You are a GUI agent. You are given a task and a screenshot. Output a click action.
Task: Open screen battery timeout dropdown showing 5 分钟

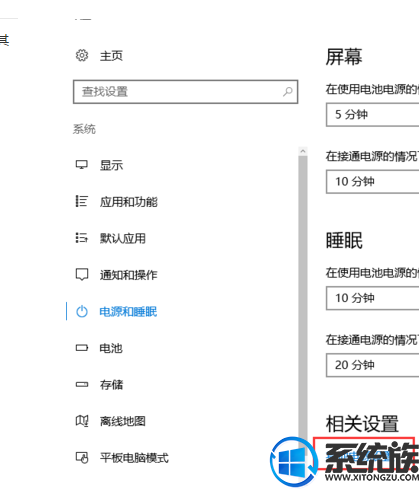[x=372, y=115]
